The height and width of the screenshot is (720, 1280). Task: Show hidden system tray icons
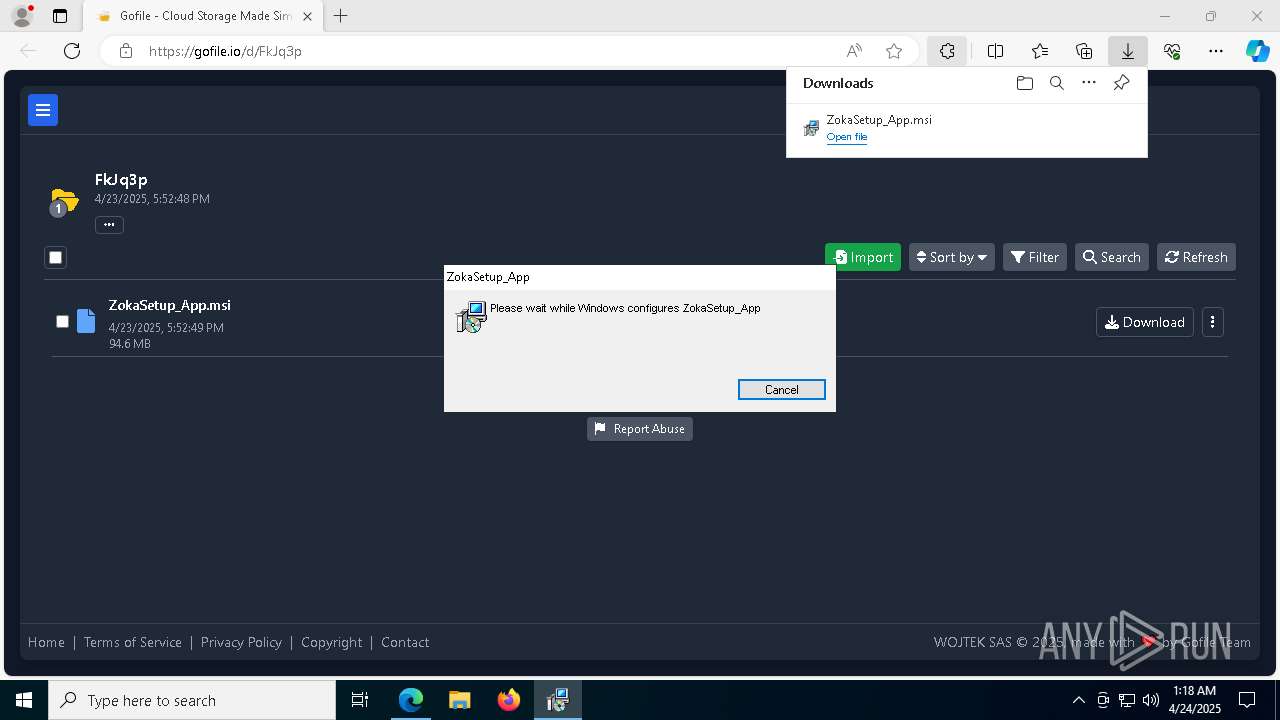(1078, 700)
